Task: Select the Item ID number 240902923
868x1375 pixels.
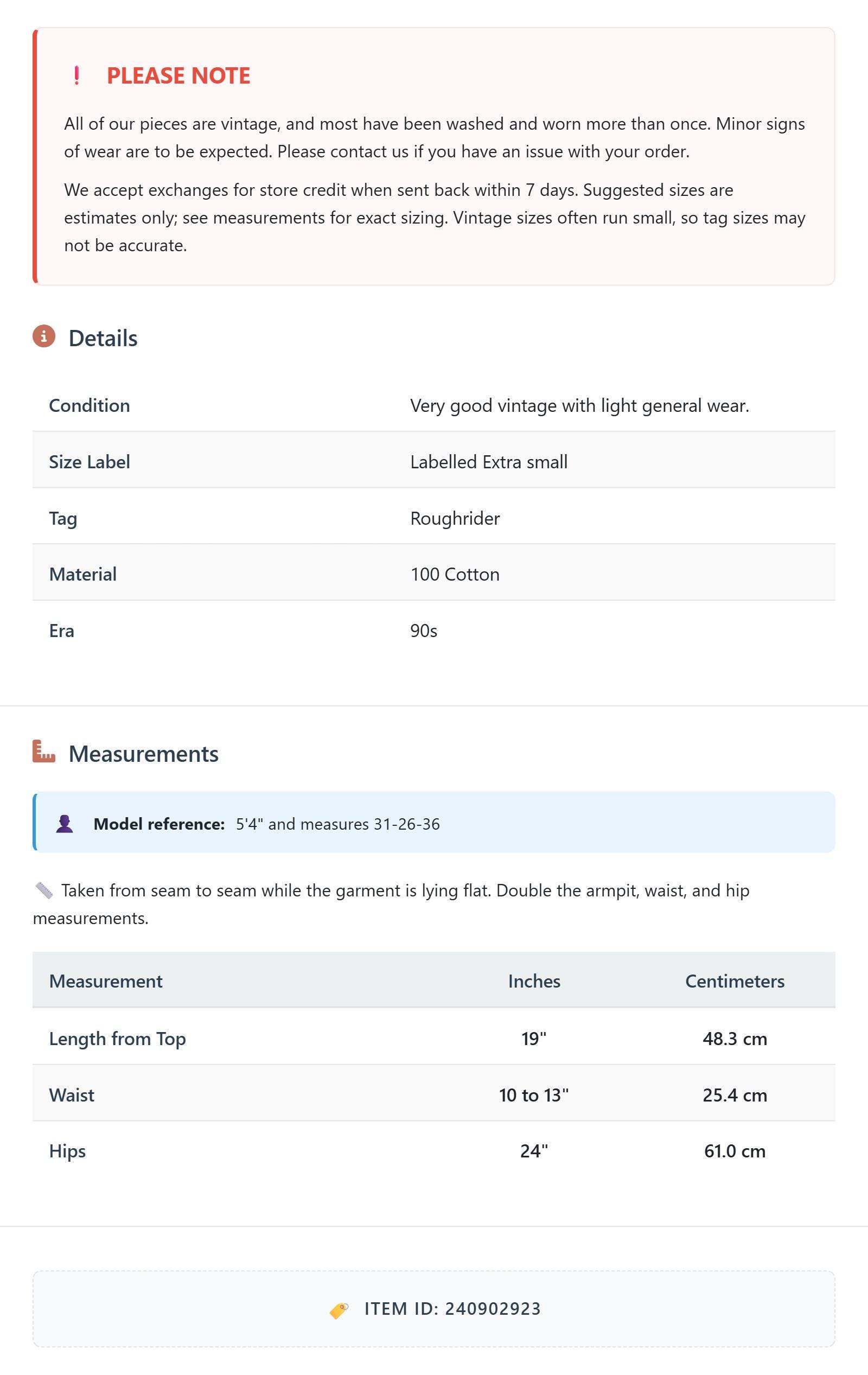Action: pyautogui.click(x=493, y=1309)
